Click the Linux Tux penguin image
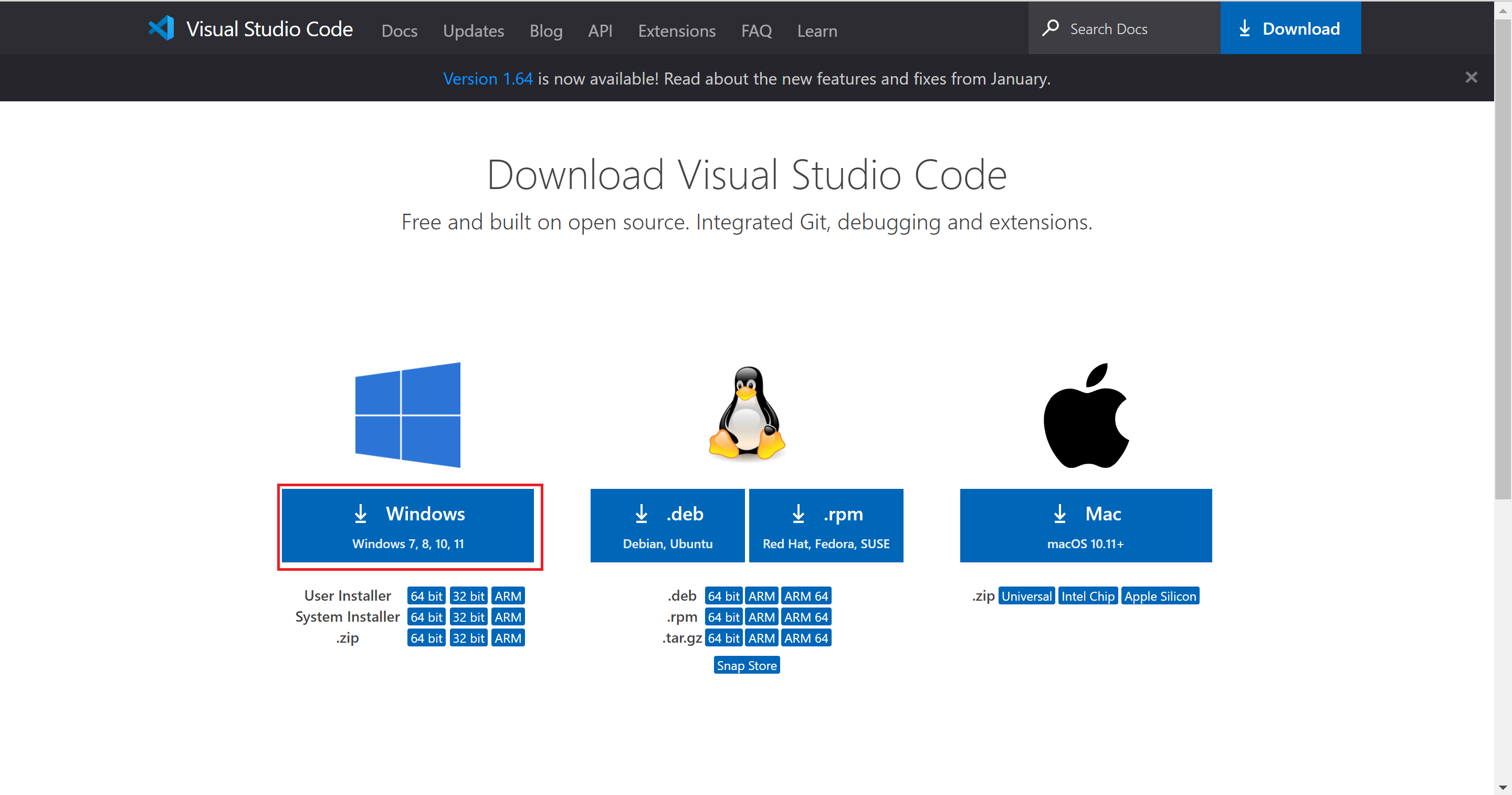 click(747, 413)
